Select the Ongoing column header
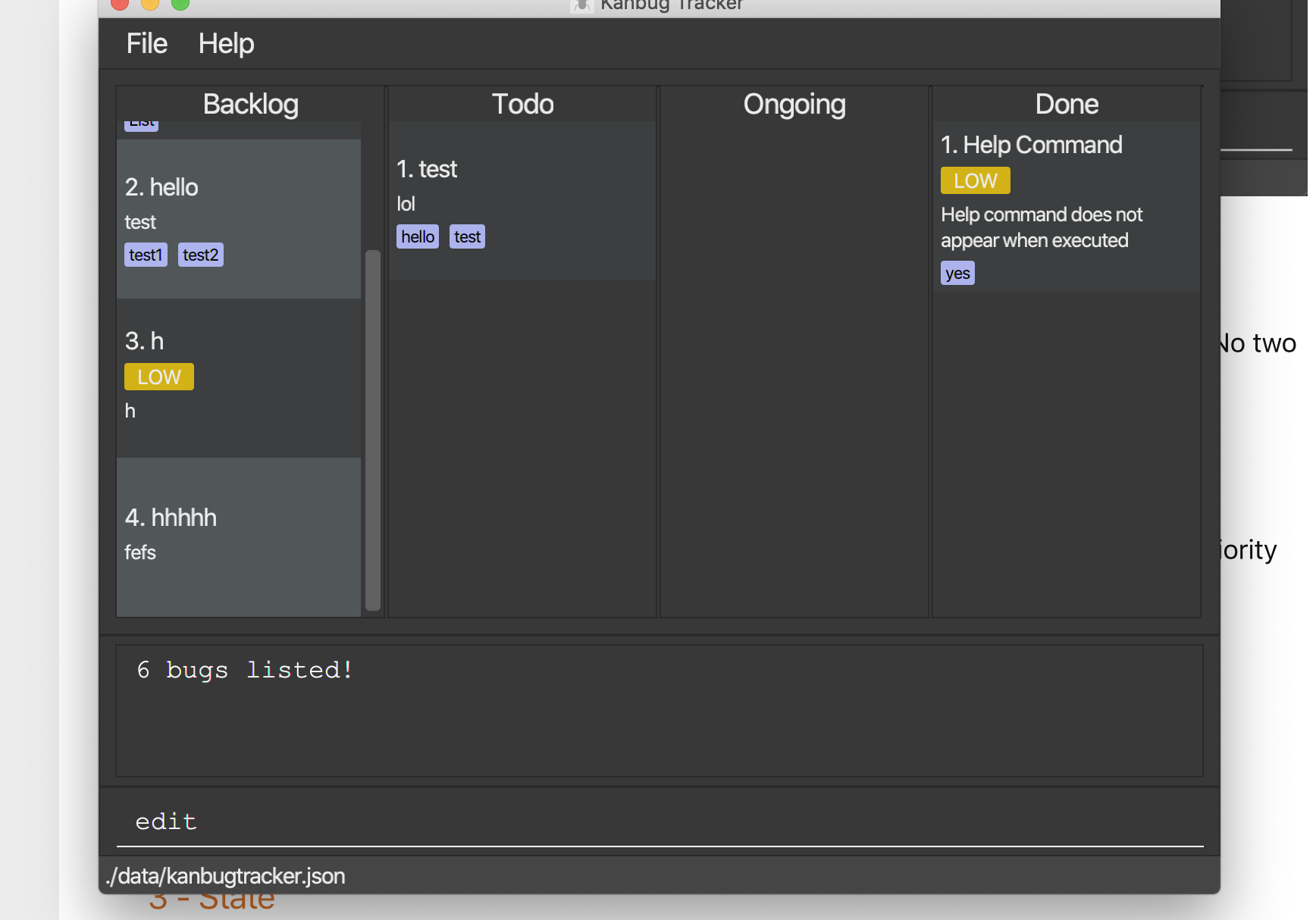Image resolution: width=1316 pixels, height=920 pixels. (794, 104)
